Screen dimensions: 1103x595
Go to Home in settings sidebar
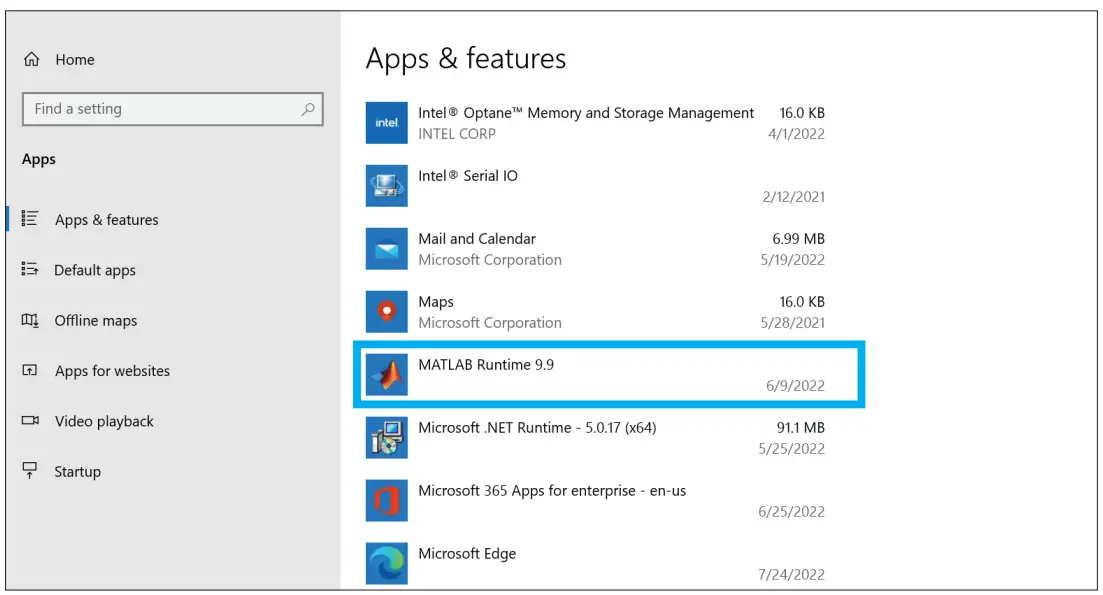74,60
